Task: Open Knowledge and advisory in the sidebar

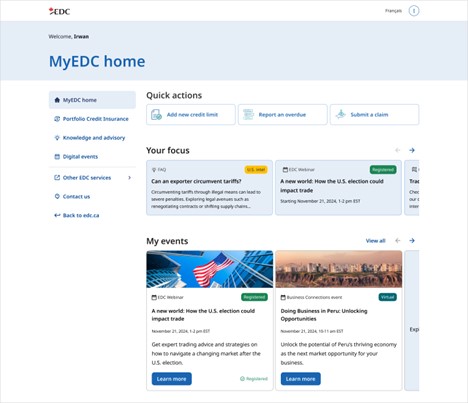Action: pyautogui.click(x=92, y=138)
